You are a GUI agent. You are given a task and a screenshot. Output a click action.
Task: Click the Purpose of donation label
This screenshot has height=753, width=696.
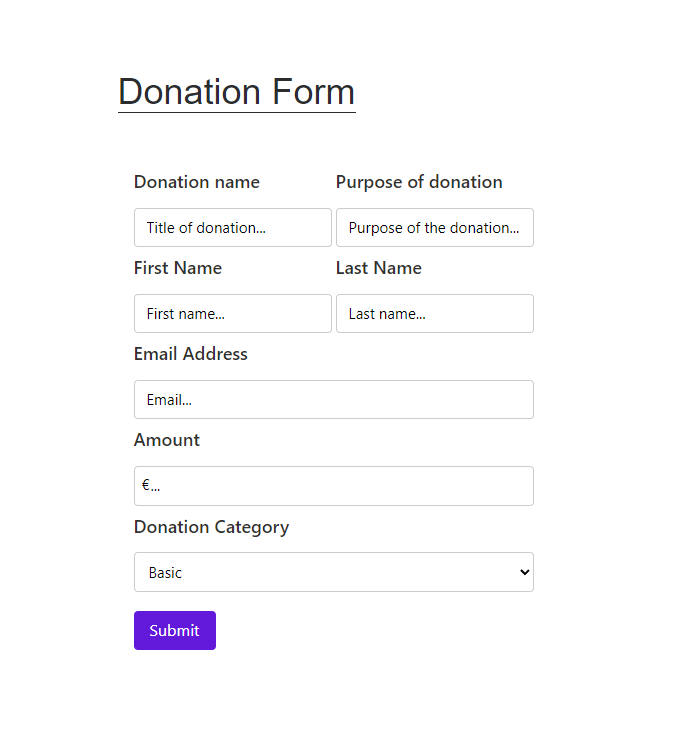419,182
